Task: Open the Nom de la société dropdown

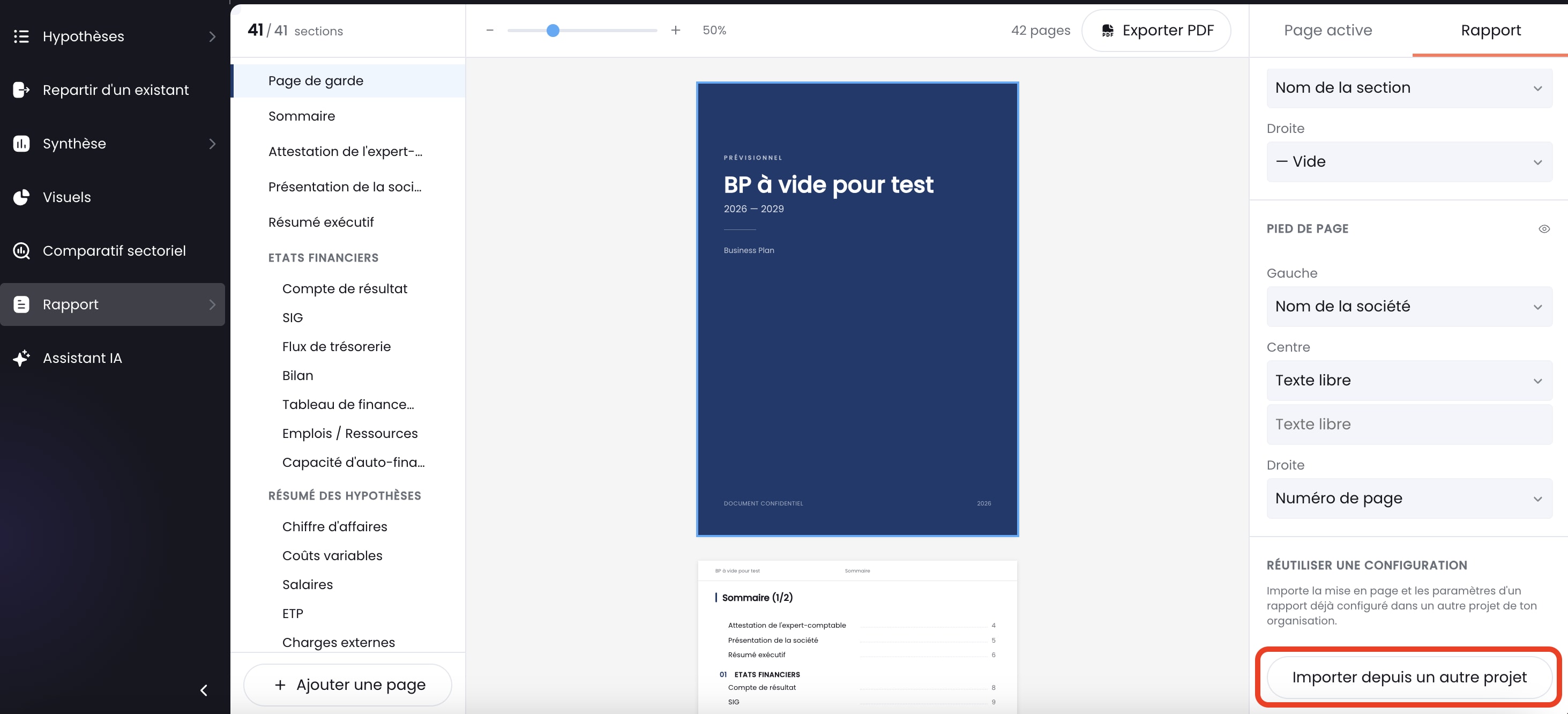Action: click(x=1409, y=306)
